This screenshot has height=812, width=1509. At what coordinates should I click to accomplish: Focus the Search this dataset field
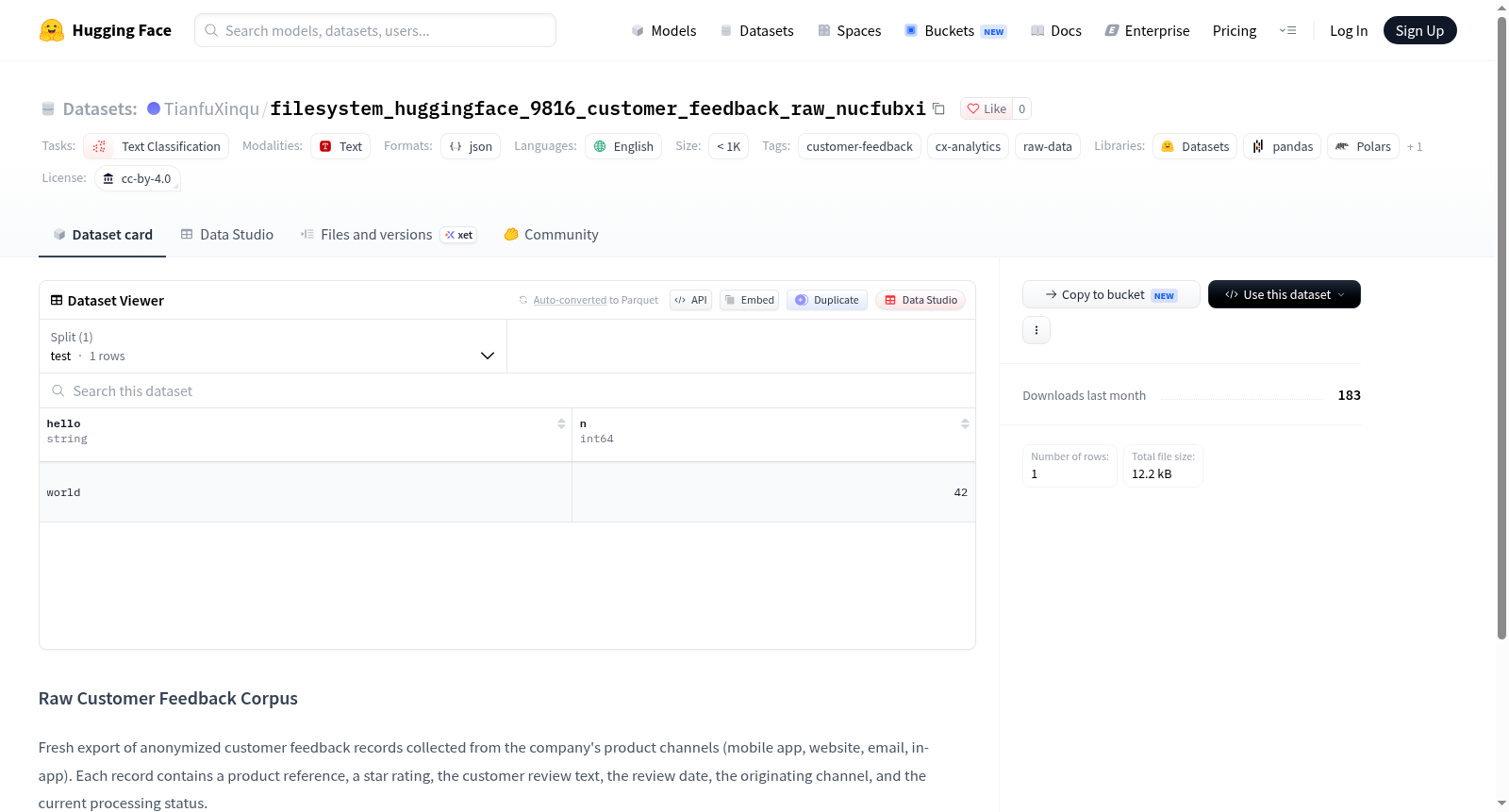coord(507,390)
